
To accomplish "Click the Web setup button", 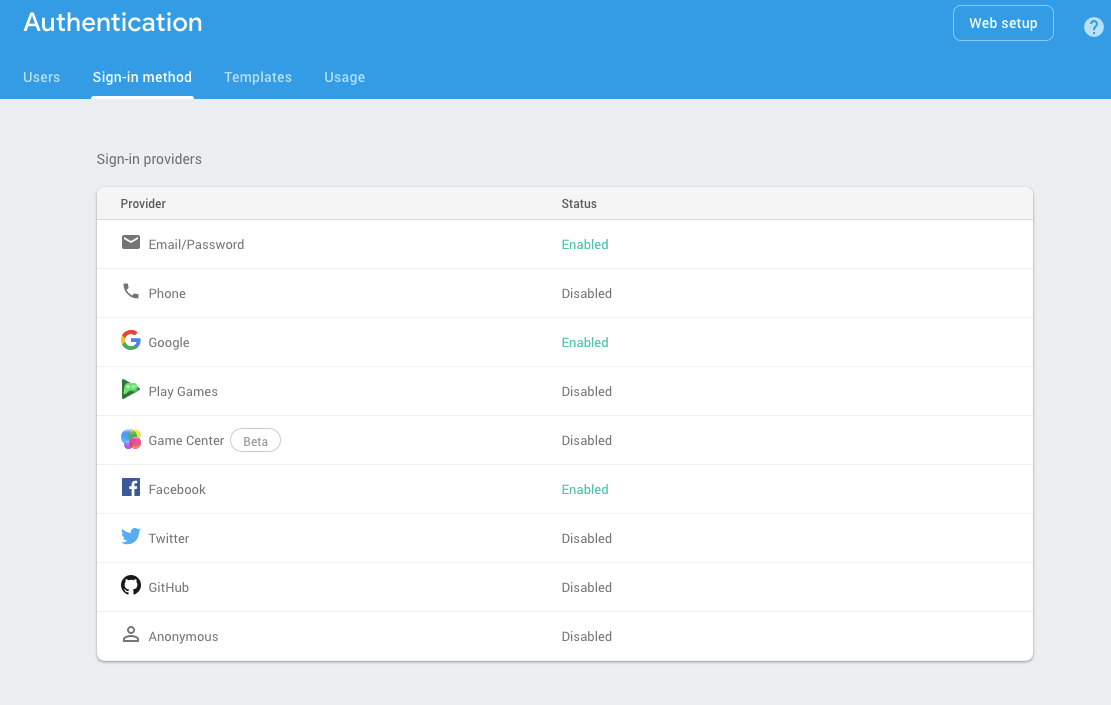I will coord(1003,23).
